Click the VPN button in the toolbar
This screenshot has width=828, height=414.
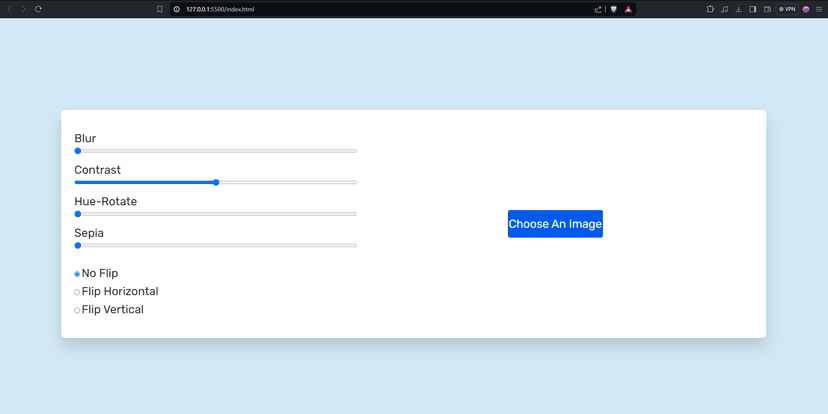tap(787, 9)
